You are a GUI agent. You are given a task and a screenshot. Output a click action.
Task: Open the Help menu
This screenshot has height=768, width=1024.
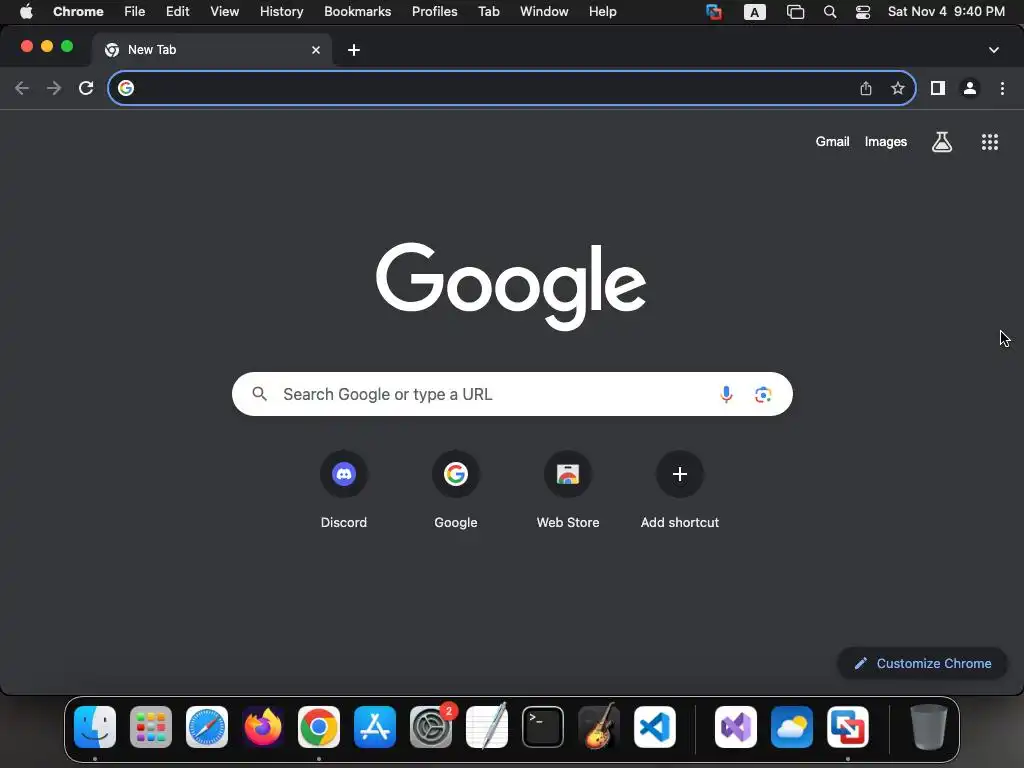pos(603,12)
